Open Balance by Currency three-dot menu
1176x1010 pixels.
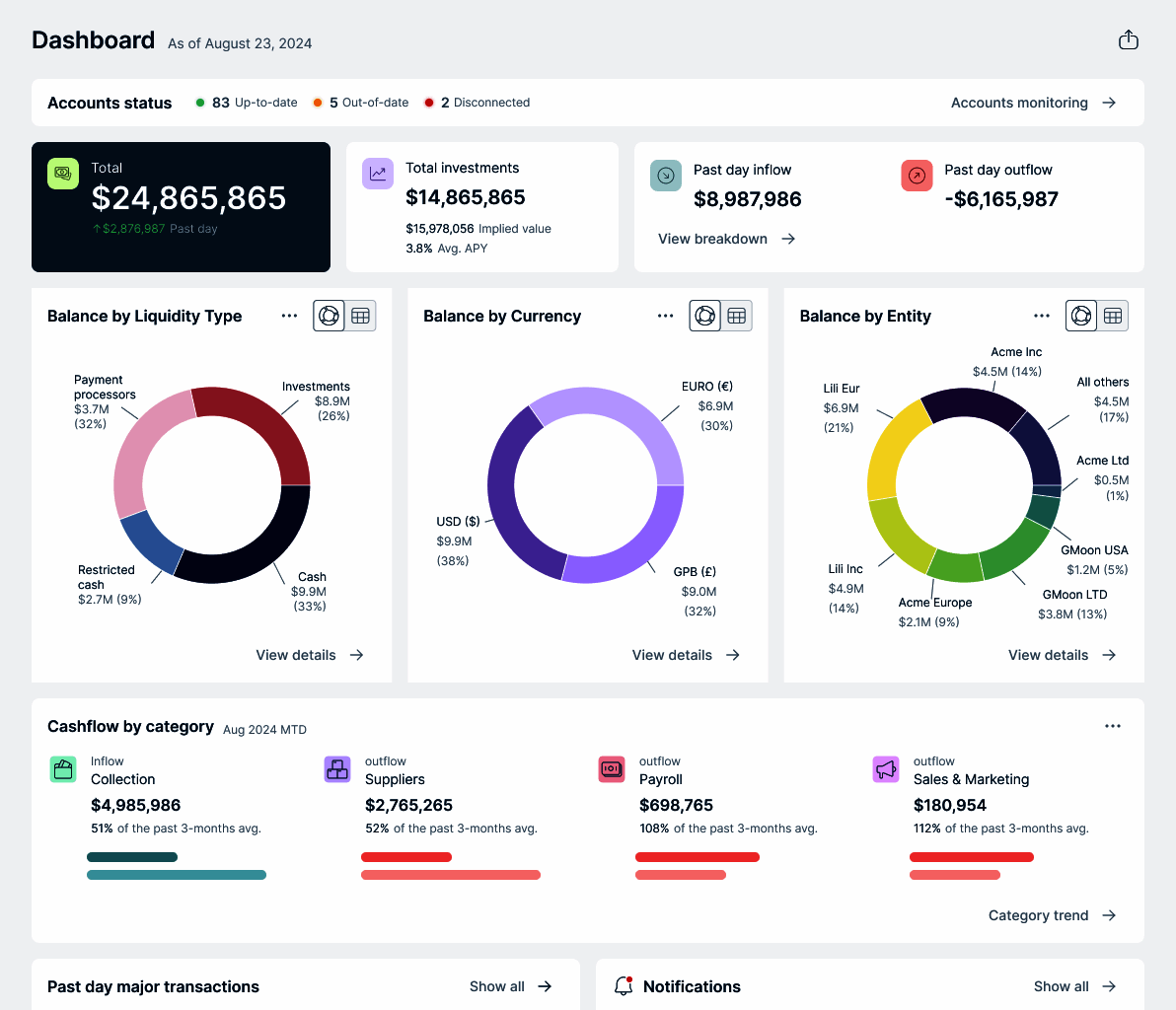click(x=665, y=316)
